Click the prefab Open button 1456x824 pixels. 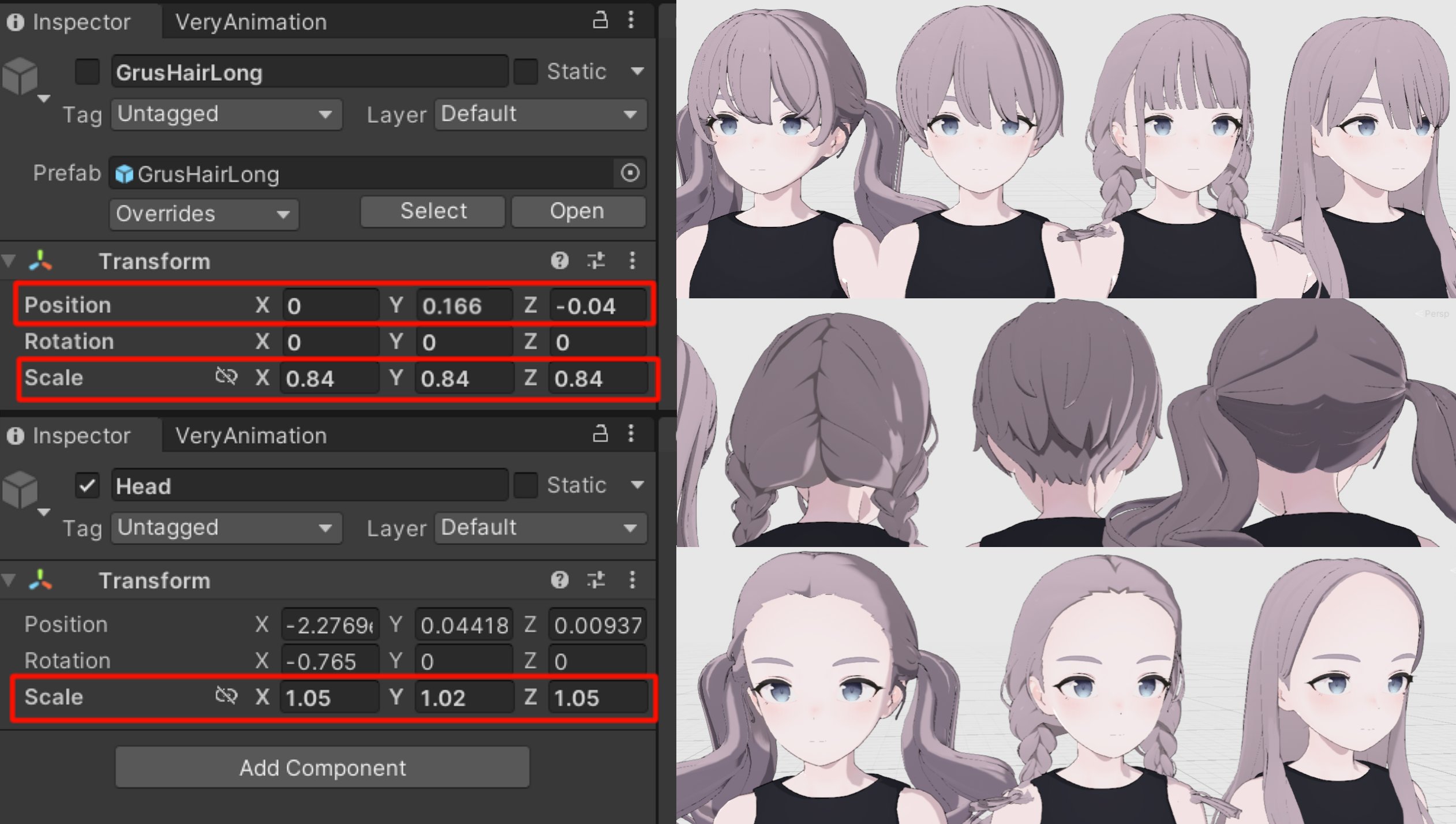pos(577,211)
